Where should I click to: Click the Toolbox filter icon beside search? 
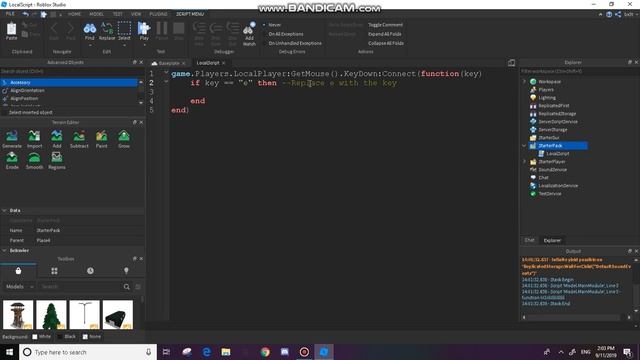coord(138,287)
